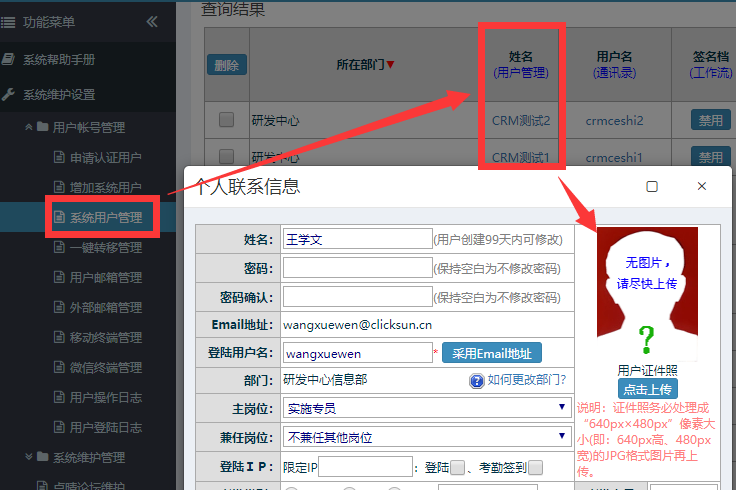Open 用户邮箱管理 page

(105, 277)
